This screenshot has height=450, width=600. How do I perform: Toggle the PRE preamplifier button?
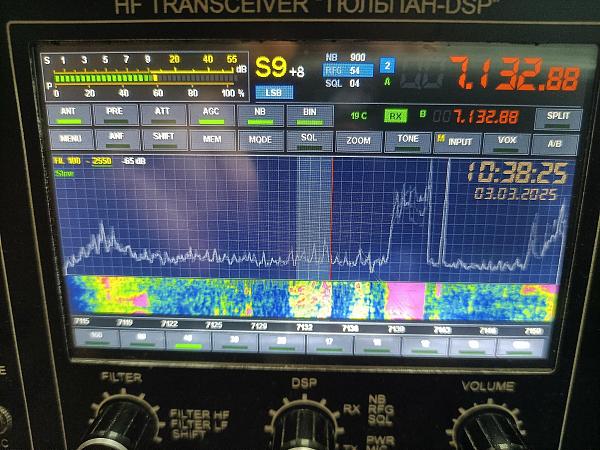[x=116, y=114]
